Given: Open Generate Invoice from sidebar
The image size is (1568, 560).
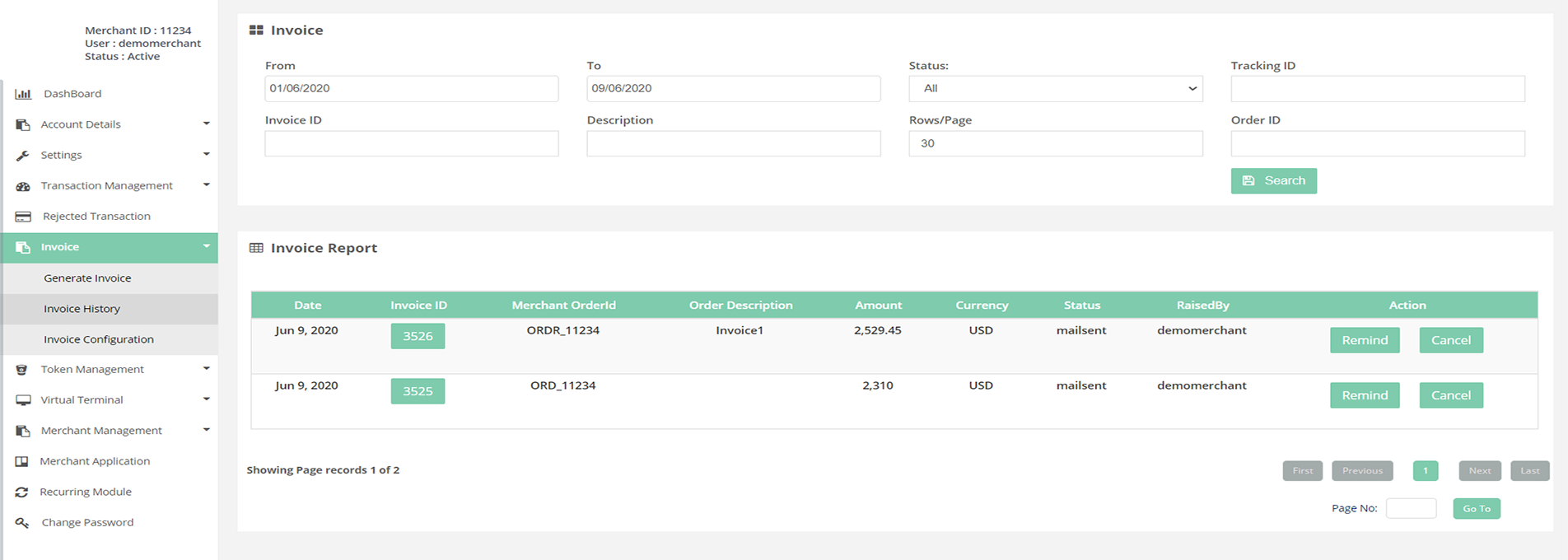Looking at the screenshot, I should tap(87, 278).
